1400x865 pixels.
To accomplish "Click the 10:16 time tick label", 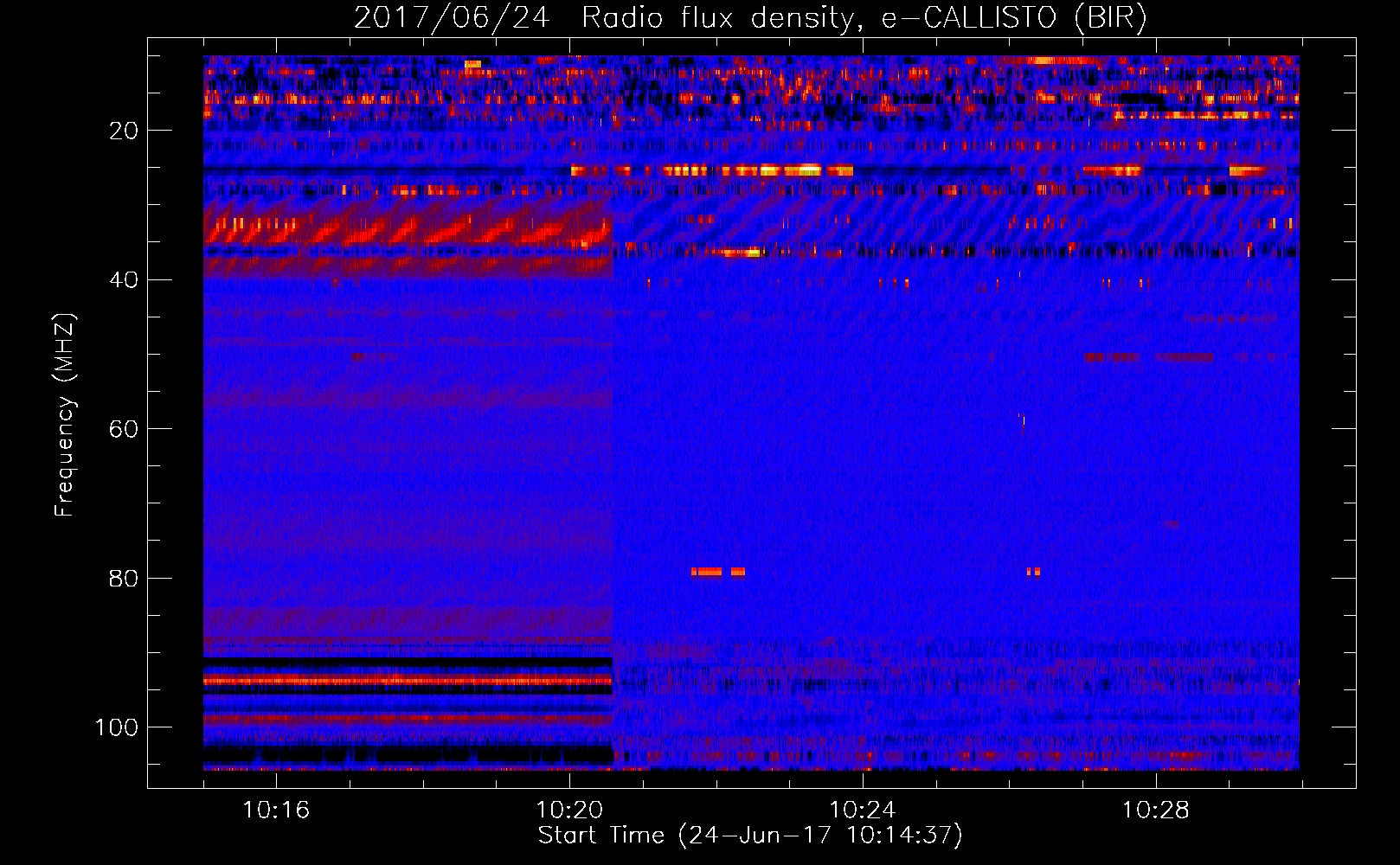I will click(276, 811).
